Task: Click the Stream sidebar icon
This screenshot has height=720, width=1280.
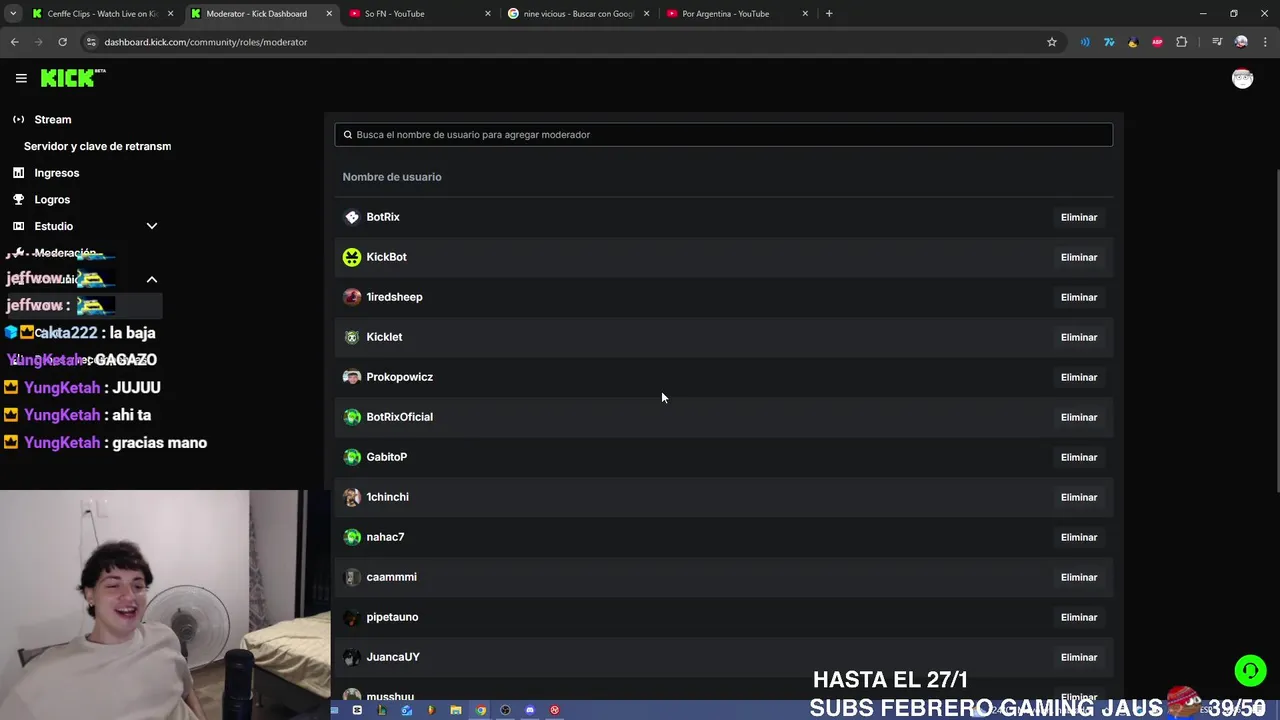Action: point(18,119)
